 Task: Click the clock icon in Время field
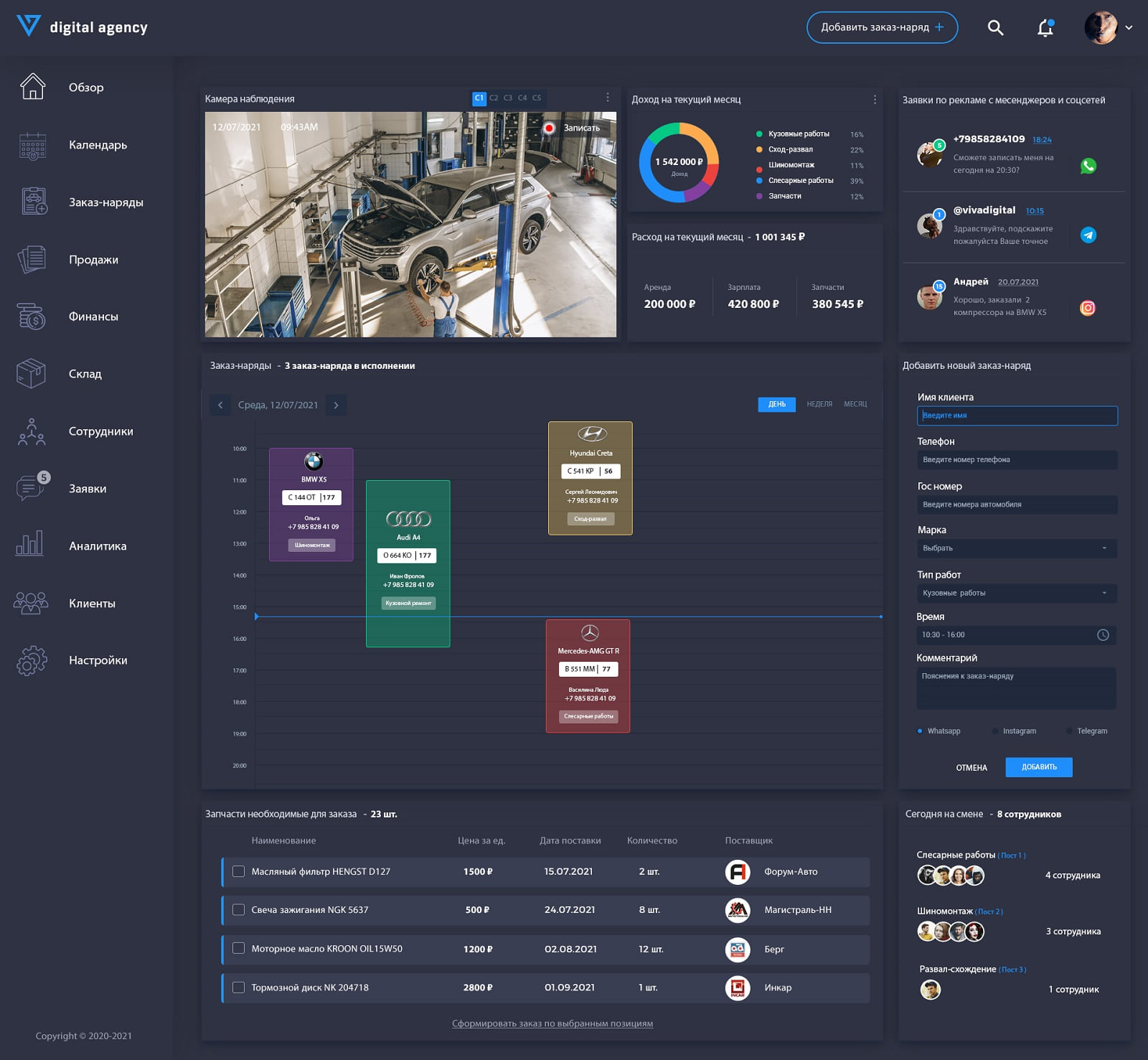(1103, 635)
